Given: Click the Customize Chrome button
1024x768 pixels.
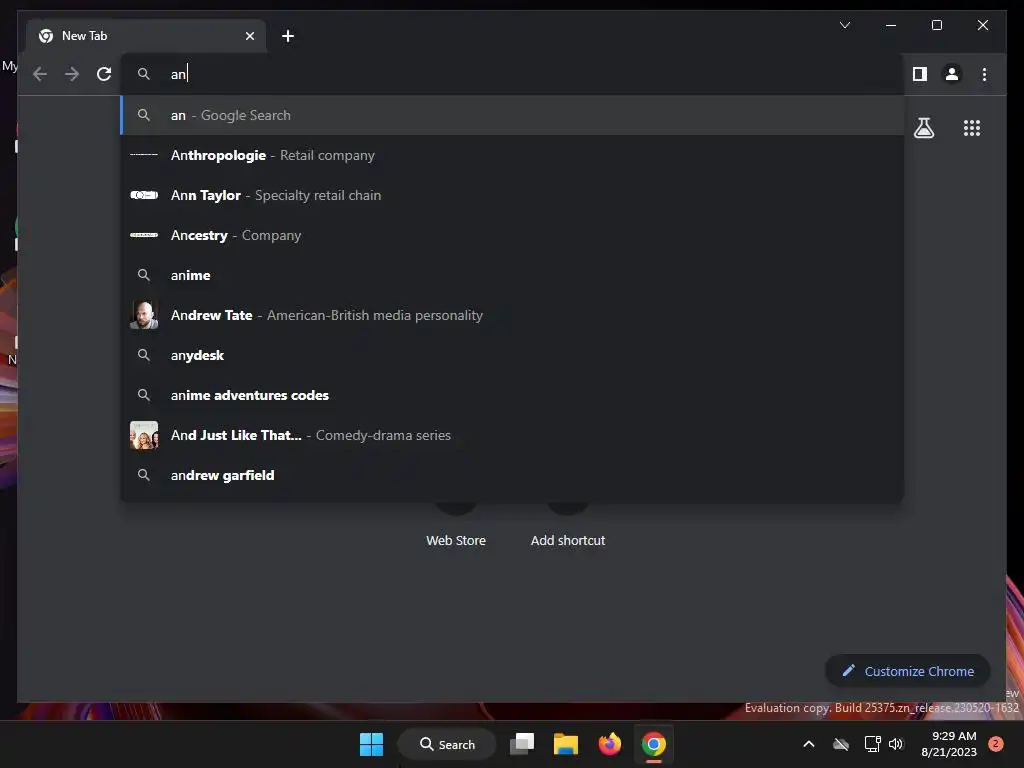Looking at the screenshot, I should [x=908, y=671].
